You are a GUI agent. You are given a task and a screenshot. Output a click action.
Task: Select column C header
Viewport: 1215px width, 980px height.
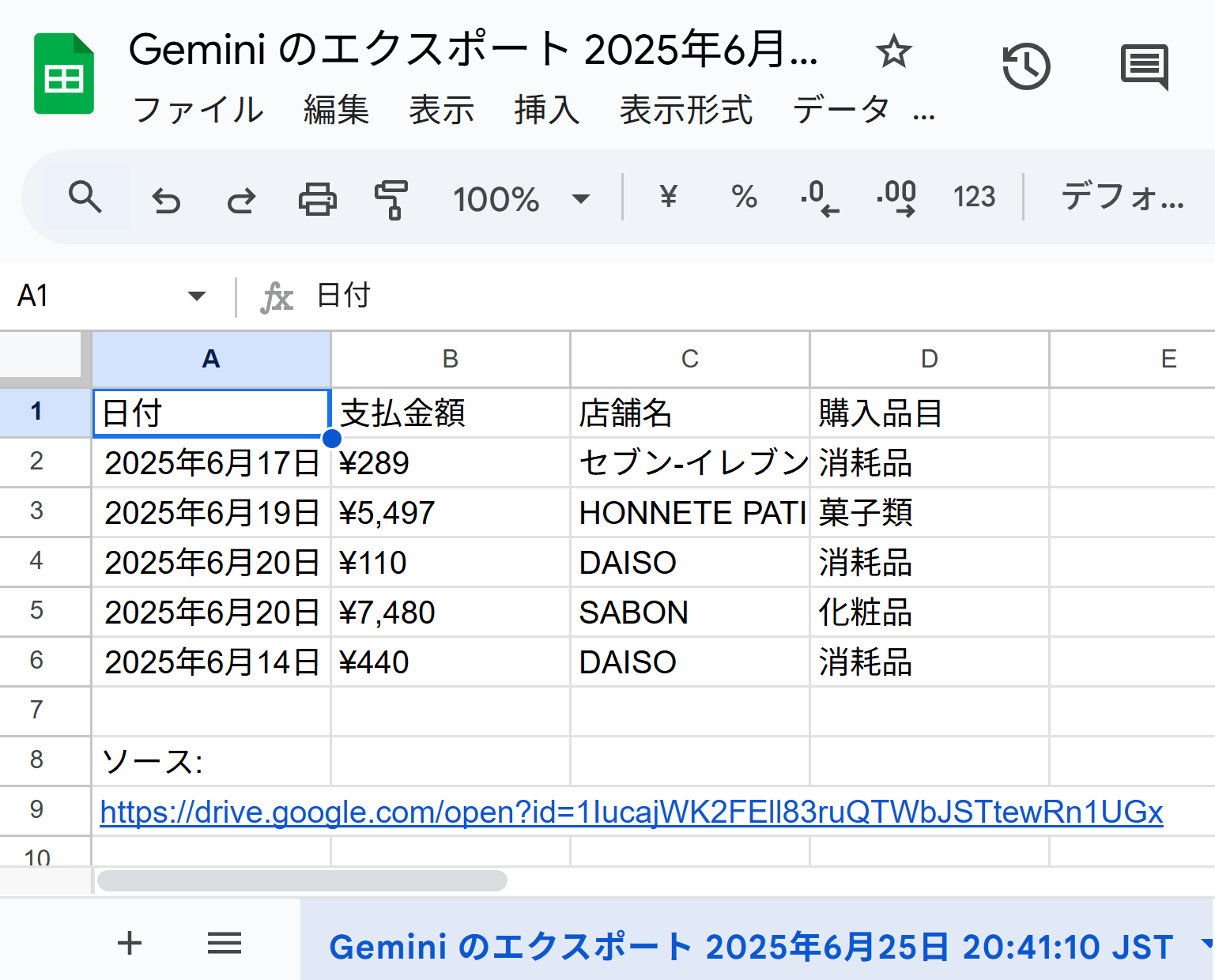690,359
